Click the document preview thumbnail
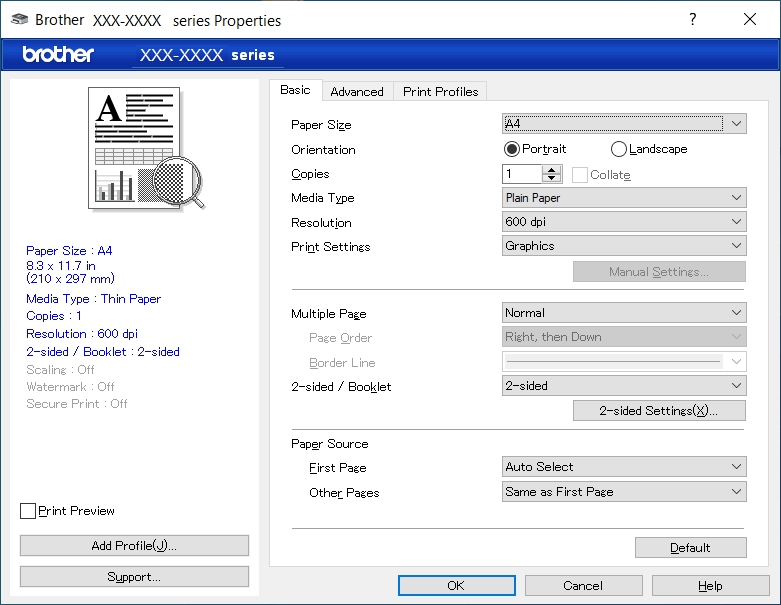This screenshot has width=781, height=605. (x=145, y=148)
